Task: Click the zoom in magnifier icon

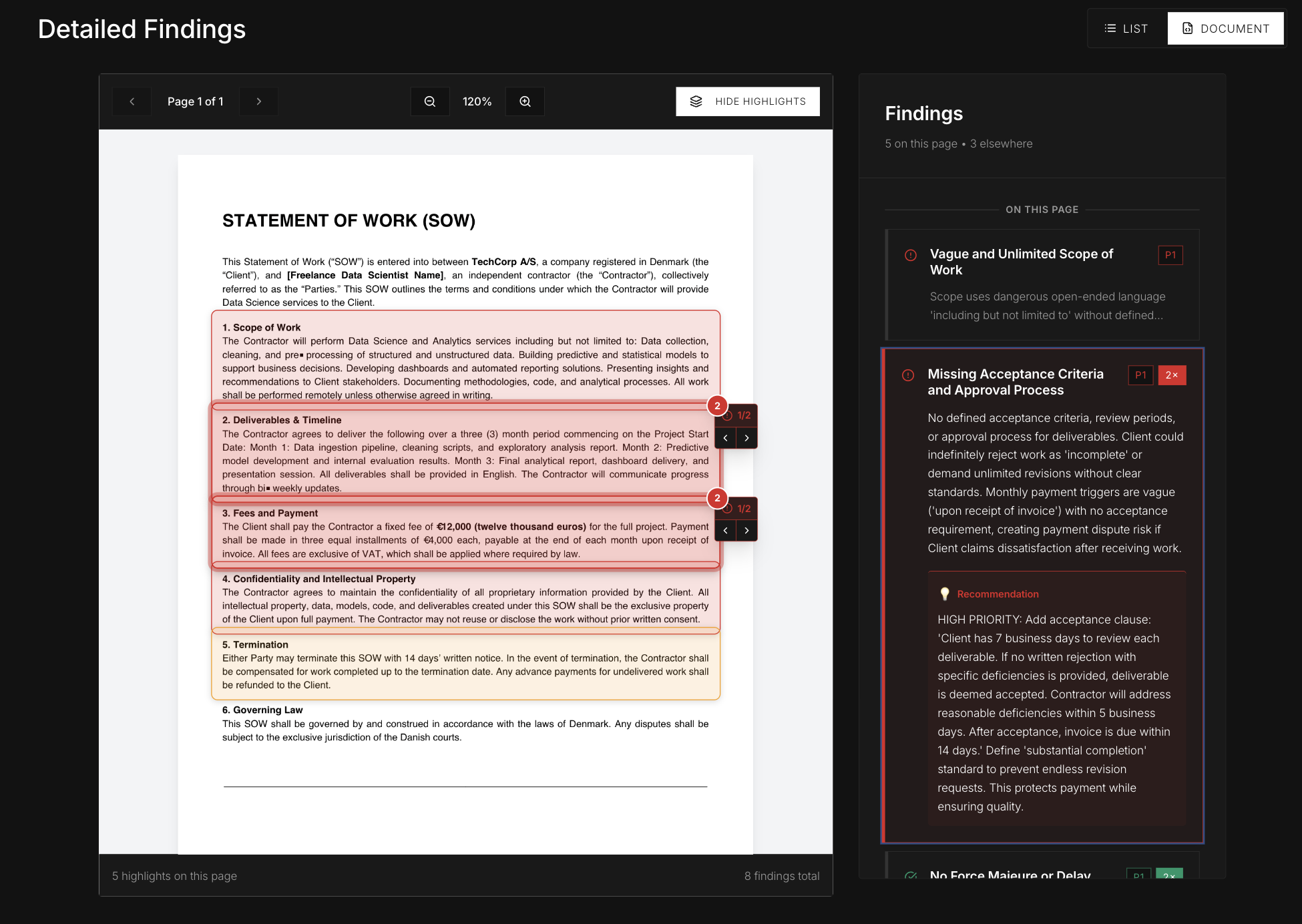Action: click(525, 101)
